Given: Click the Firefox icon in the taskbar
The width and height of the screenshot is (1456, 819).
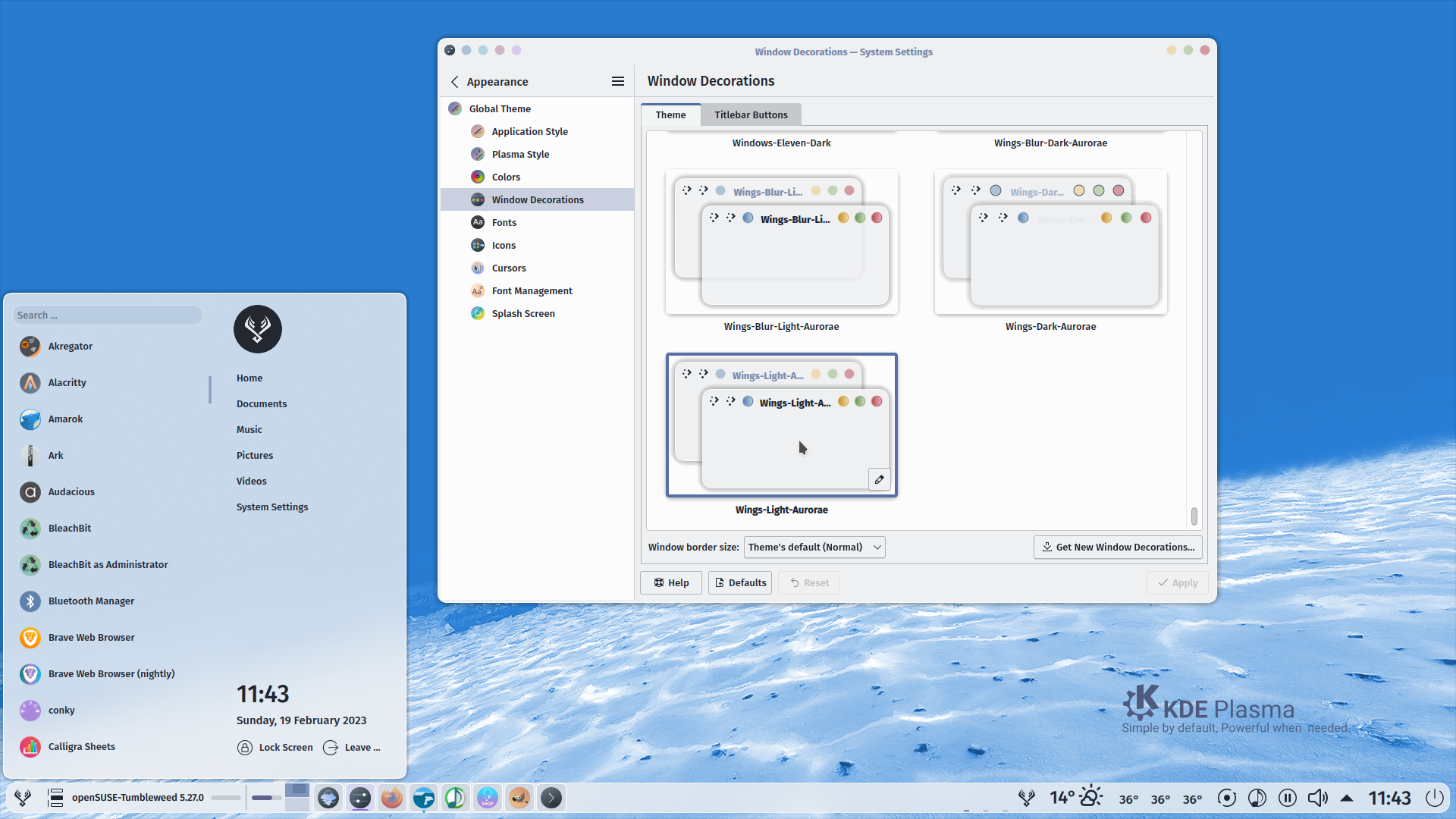Looking at the screenshot, I should pos(392,798).
